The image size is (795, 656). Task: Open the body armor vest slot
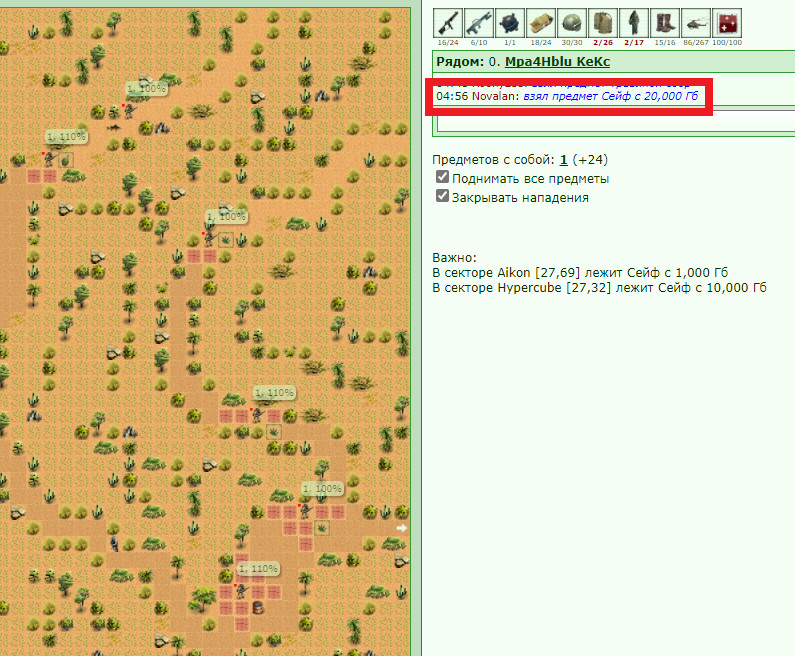(603, 23)
